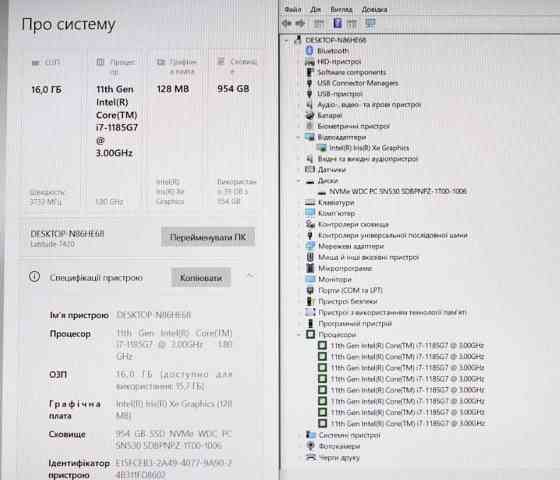Viewport: 560px width, 480px height.
Task: Click the Пристрої безпеки security icon
Action: [310, 301]
